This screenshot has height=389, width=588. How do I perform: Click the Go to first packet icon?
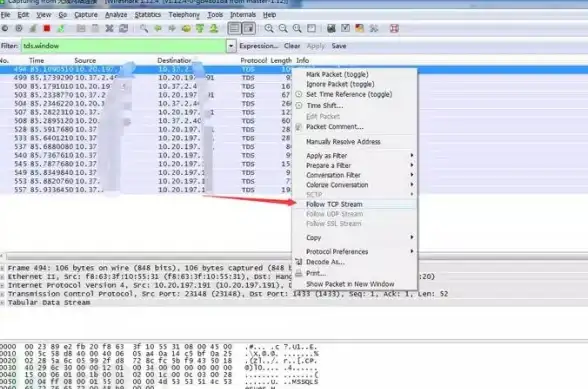(x=200, y=29)
